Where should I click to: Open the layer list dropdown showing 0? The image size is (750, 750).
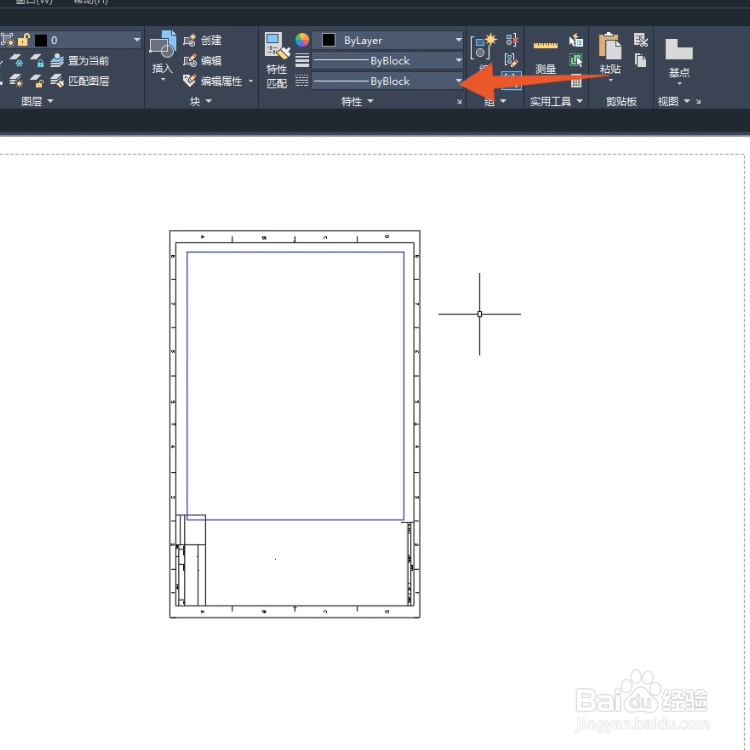pyautogui.click(x=137, y=40)
